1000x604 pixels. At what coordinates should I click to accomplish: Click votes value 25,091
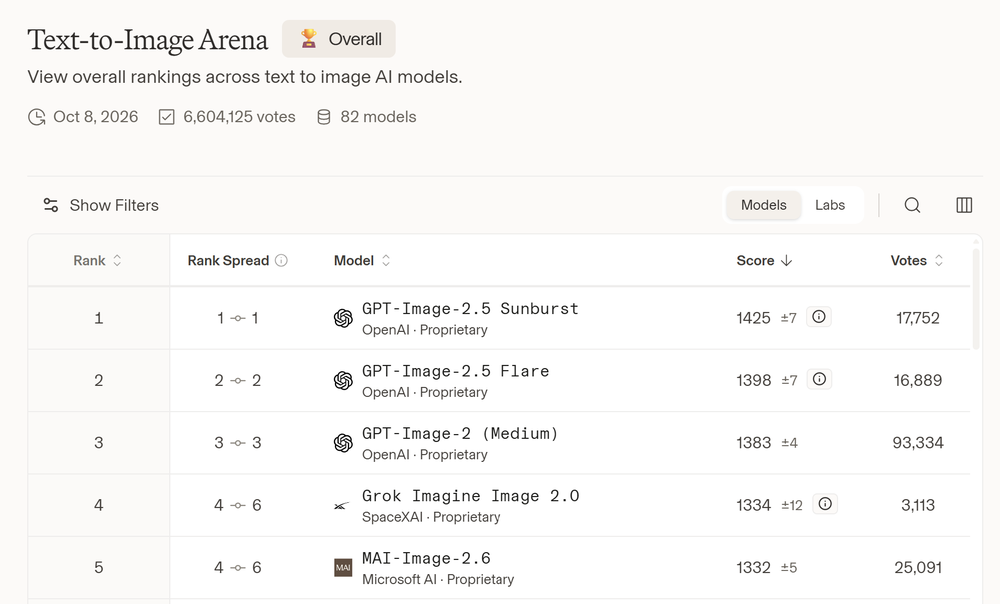click(918, 568)
